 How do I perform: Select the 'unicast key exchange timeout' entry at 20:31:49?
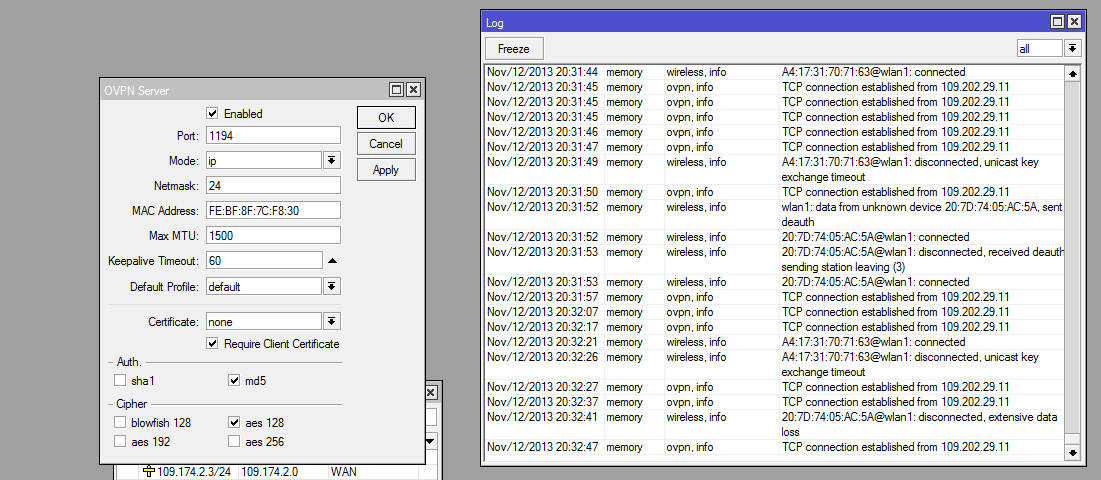click(774, 169)
